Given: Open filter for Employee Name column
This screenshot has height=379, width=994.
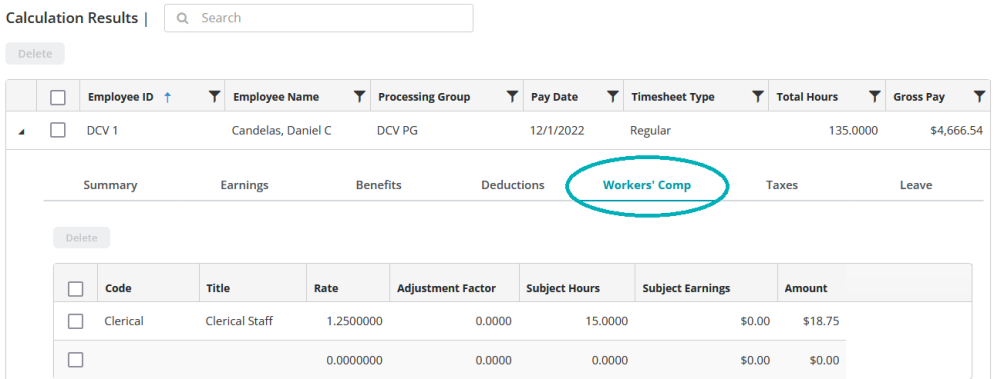Looking at the screenshot, I should pyautogui.click(x=359, y=96).
